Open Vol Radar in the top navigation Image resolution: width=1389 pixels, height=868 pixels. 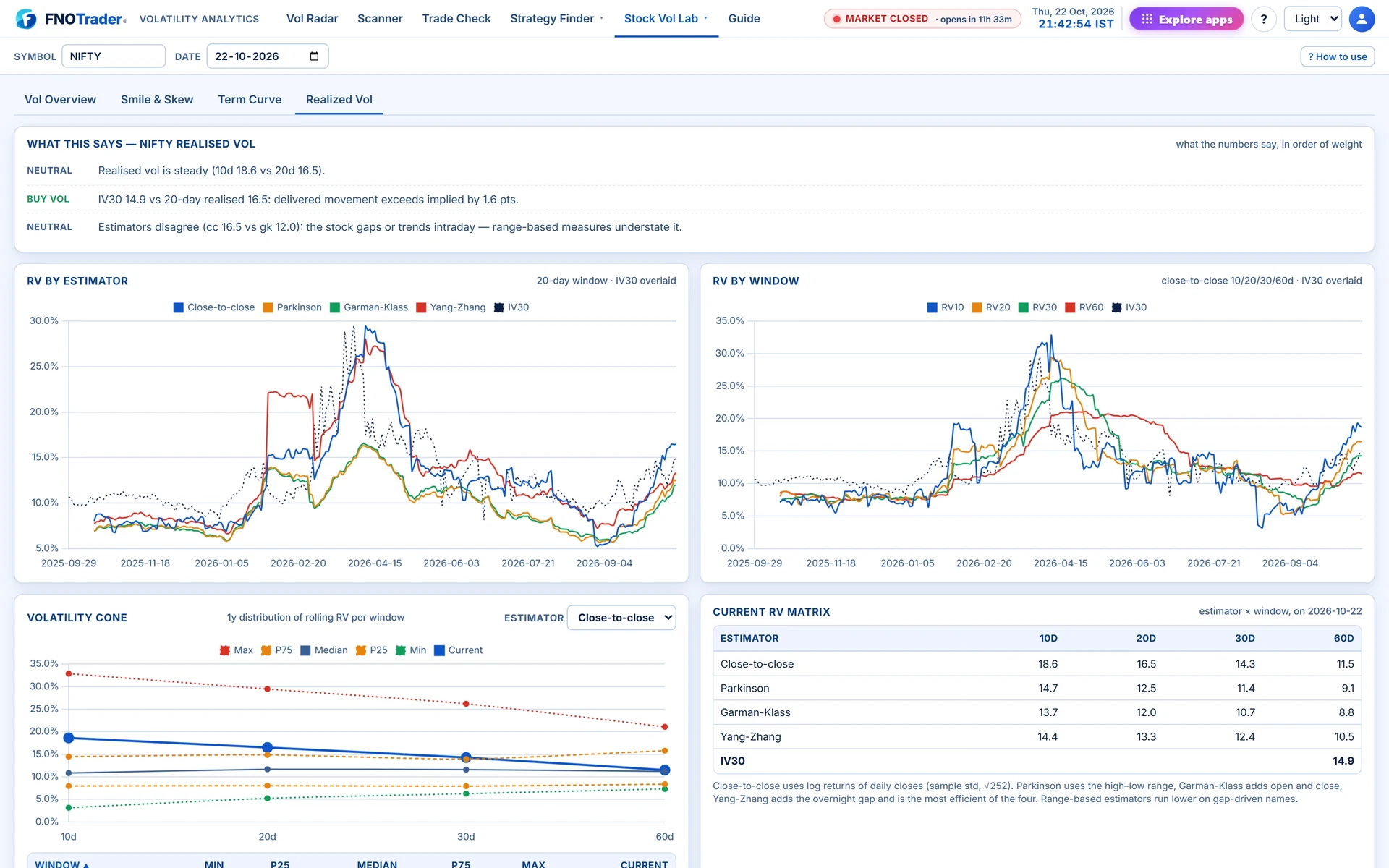[312, 19]
